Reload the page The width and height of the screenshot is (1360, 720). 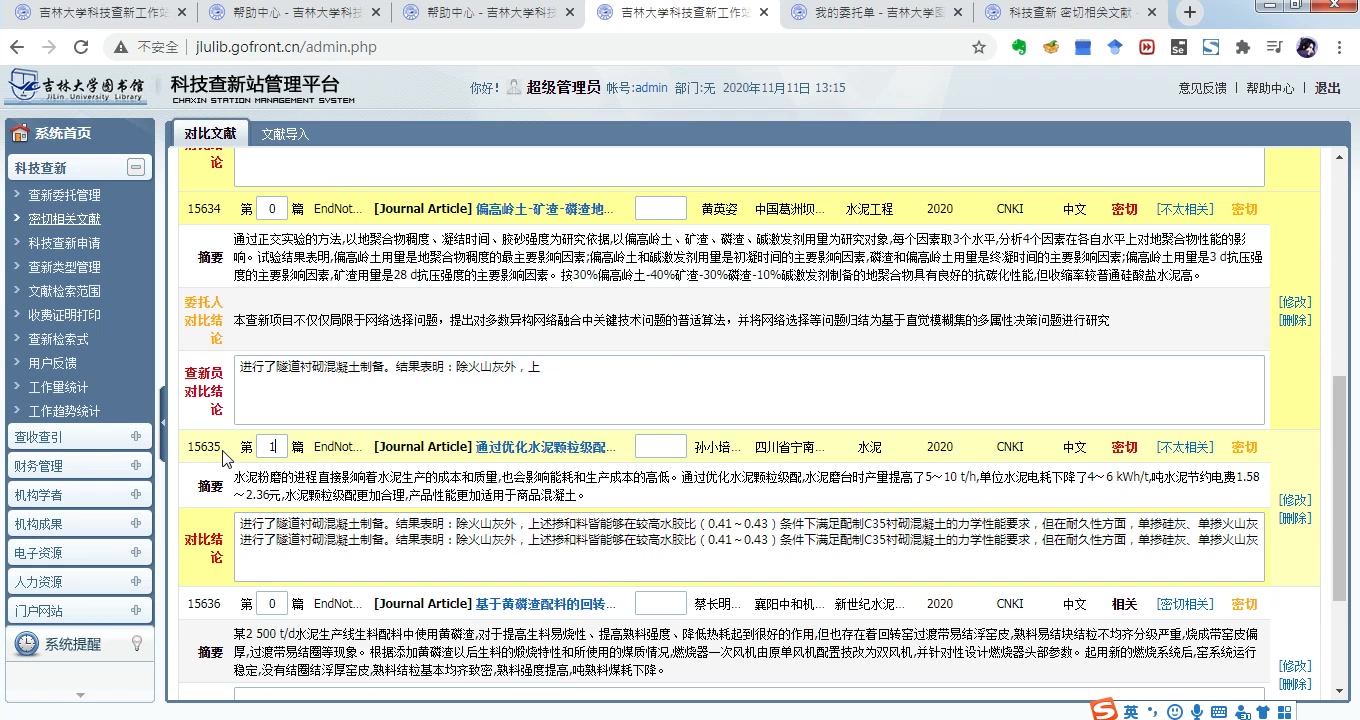81,47
